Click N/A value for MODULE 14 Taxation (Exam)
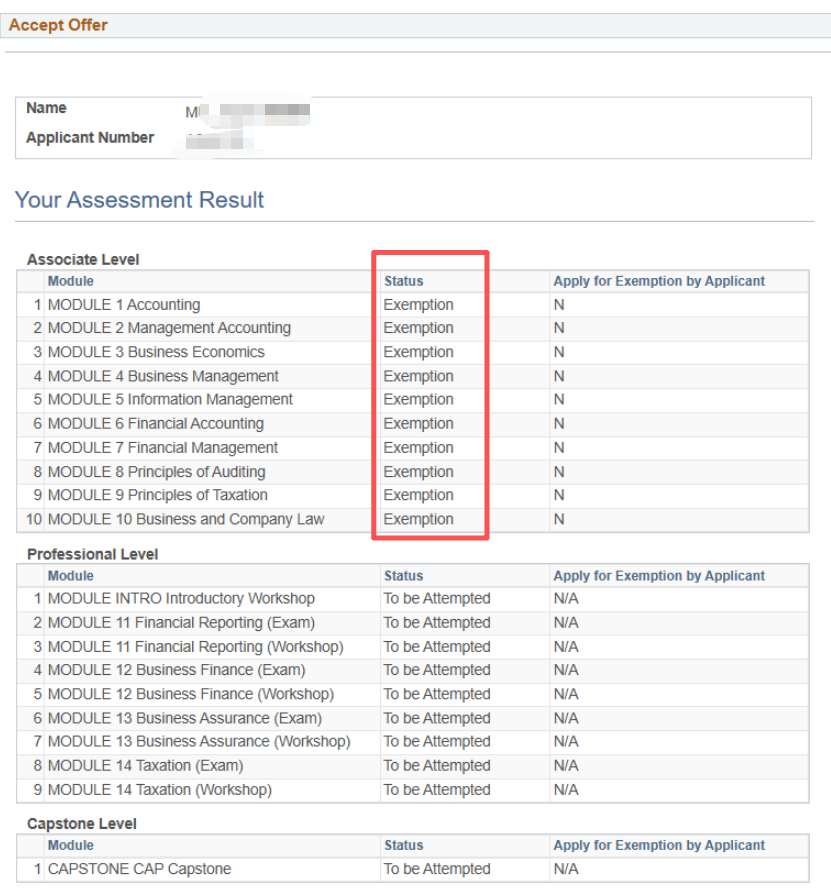 [x=566, y=765]
